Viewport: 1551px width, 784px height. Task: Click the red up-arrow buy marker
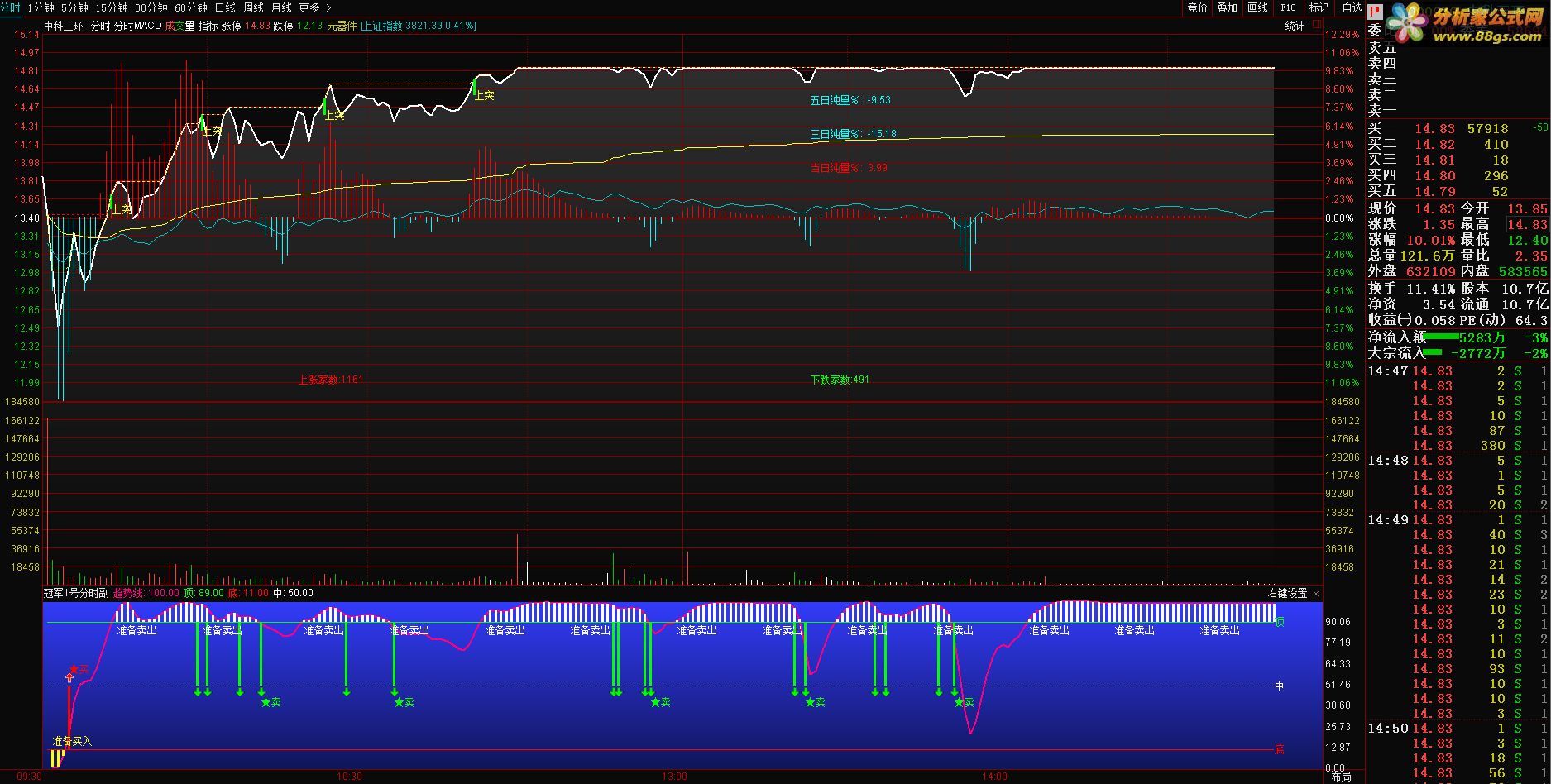click(69, 678)
